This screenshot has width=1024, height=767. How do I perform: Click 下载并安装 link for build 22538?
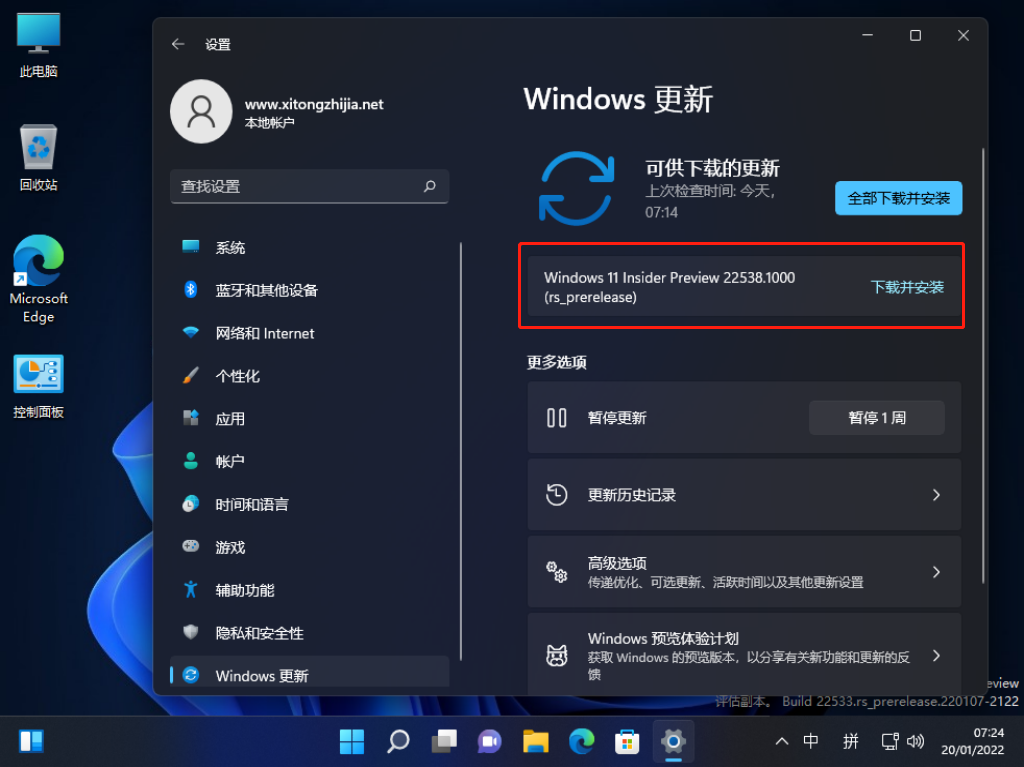click(x=907, y=287)
